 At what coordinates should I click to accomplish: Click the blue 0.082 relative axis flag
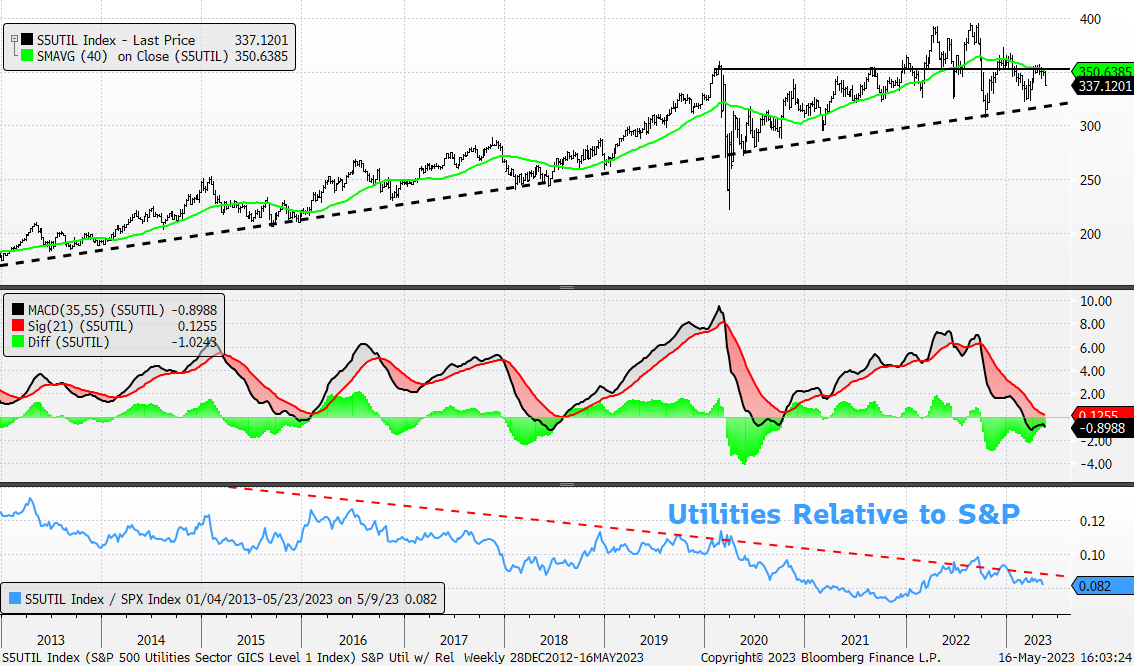coord(1101,586)
